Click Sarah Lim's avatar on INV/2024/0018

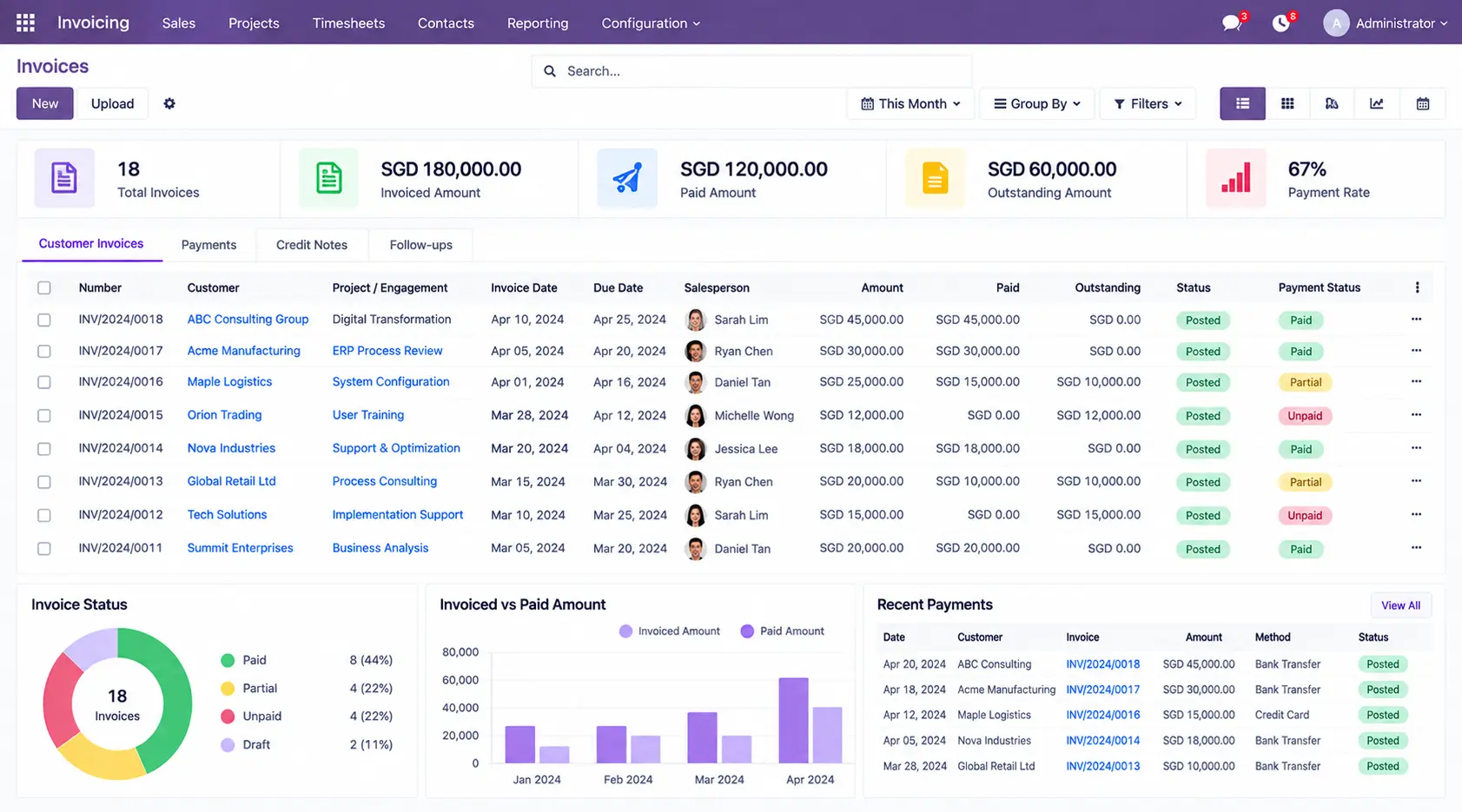point(695,320)
